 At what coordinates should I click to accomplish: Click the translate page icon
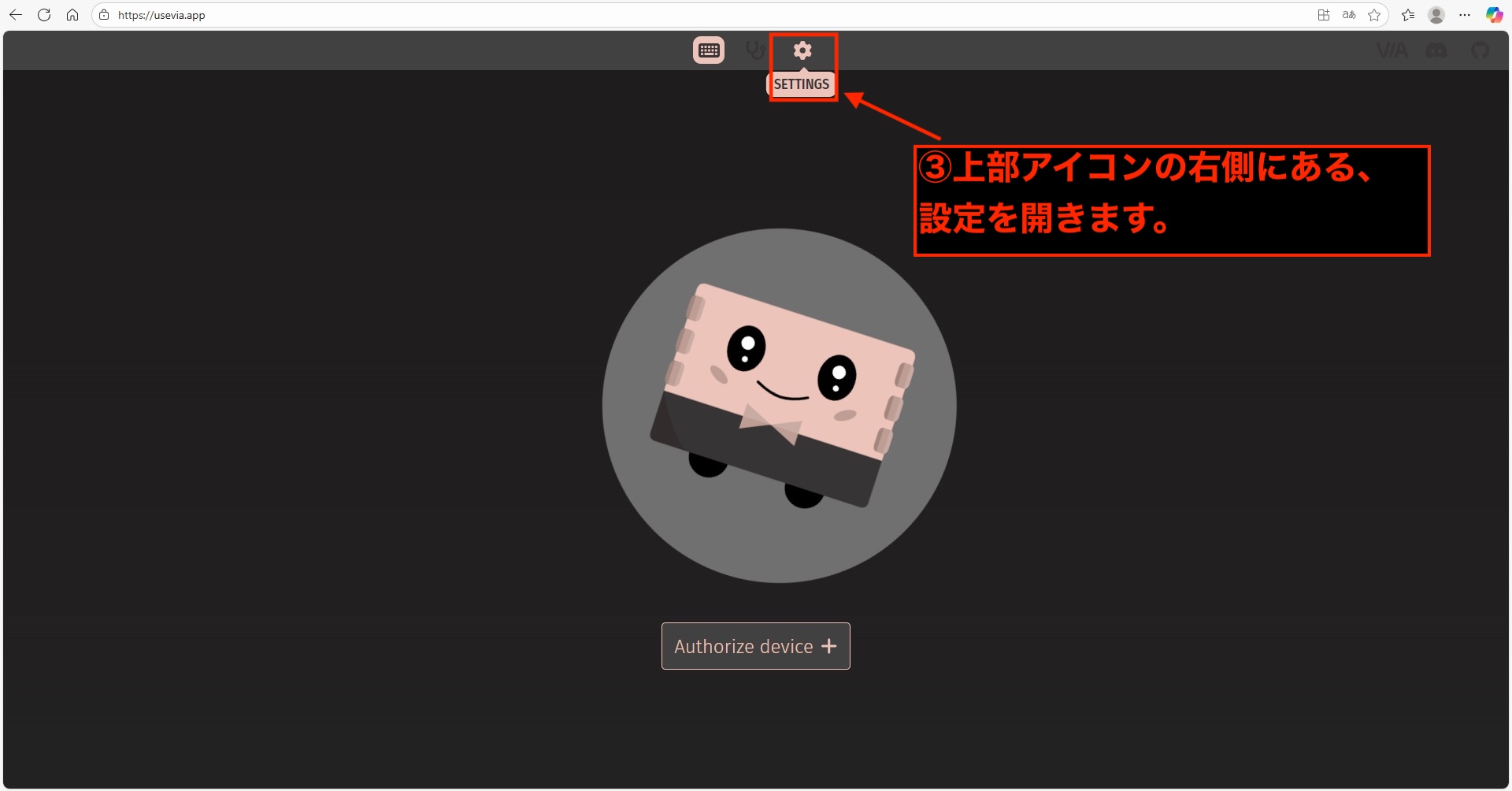[1349, 15]
